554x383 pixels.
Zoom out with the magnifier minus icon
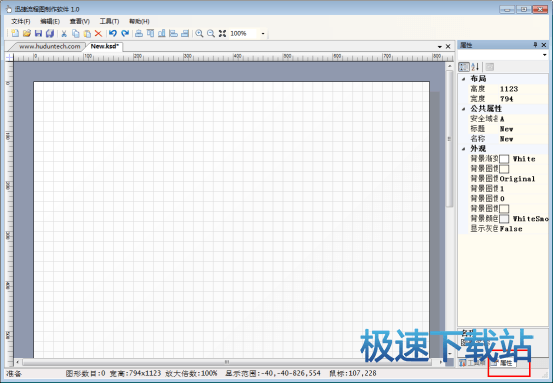pos(211,34)
